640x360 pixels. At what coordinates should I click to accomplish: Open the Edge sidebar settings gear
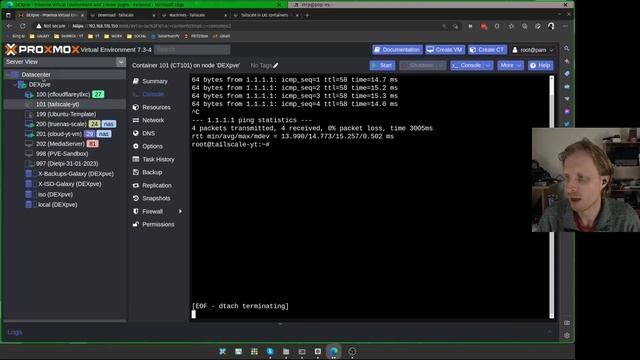pyautogui.click(x=567, y=336)
